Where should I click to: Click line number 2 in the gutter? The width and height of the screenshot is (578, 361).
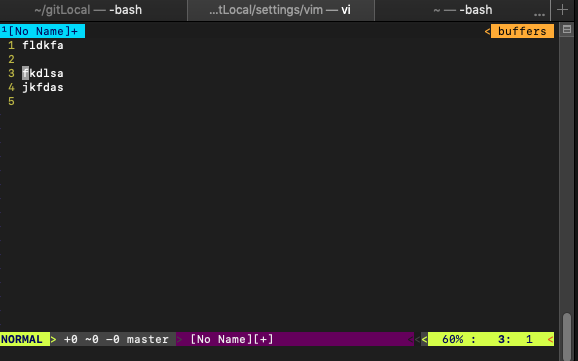click(11, 59)
